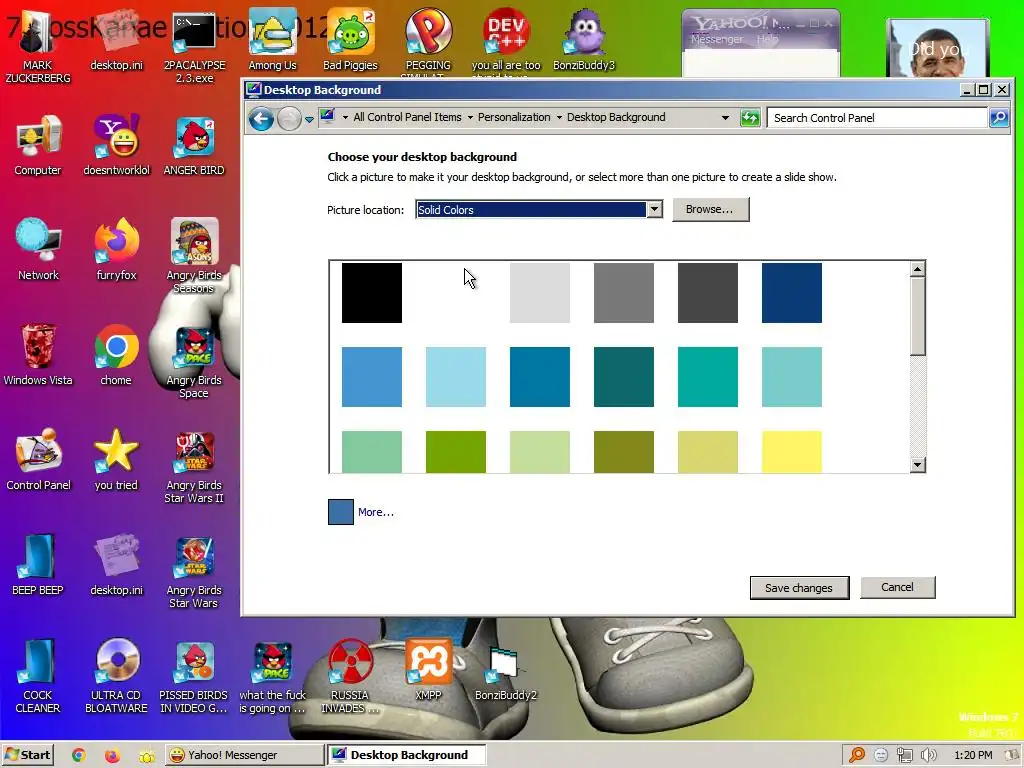Choose the yellow color swatch
1024x768 pixels.
[x=792, y=452]
